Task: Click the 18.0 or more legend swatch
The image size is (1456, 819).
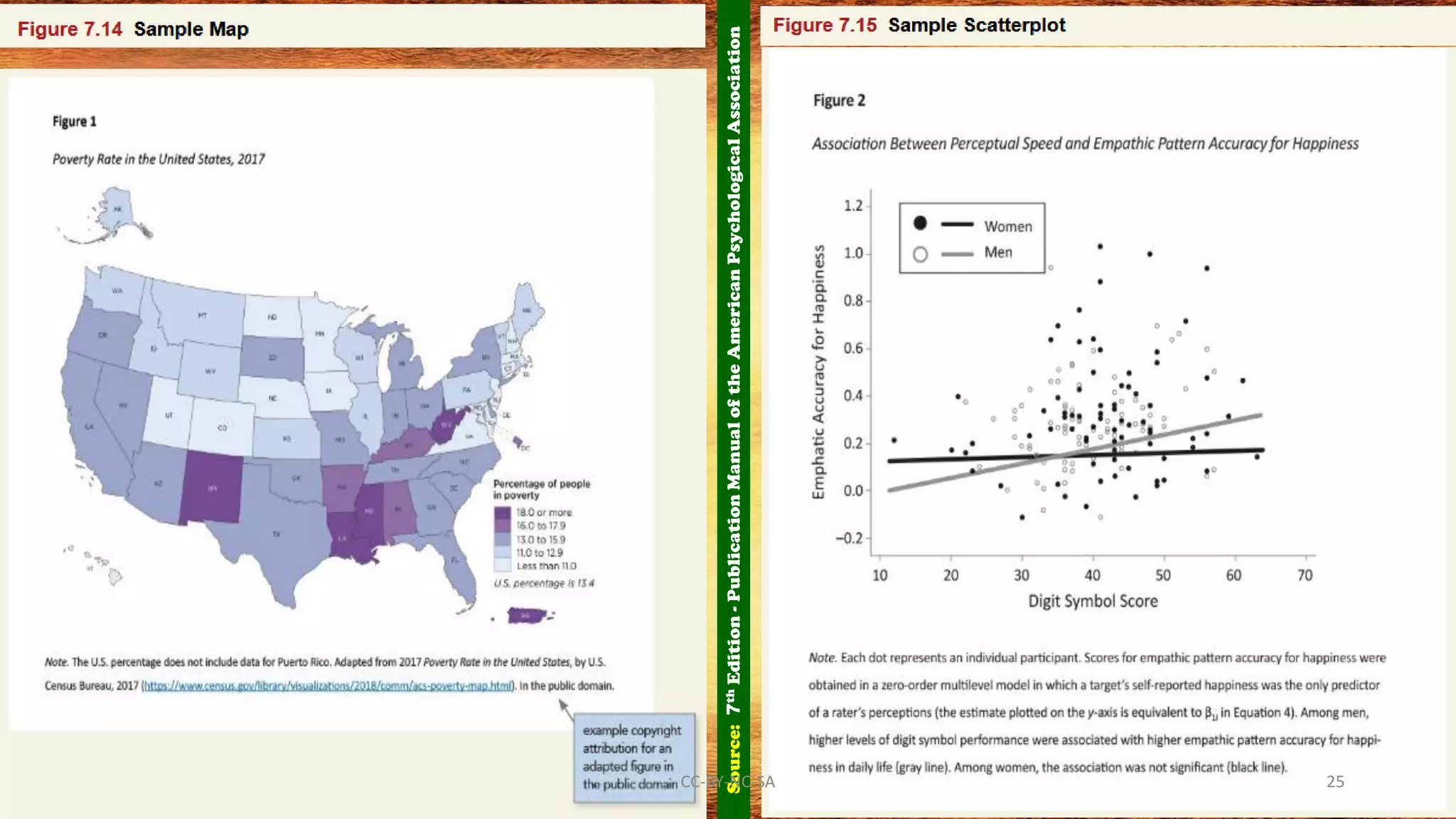Action: 502,513
